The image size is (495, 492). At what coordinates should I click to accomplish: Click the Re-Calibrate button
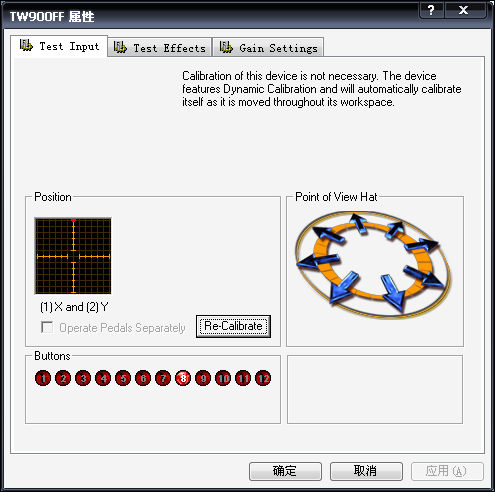coord(233,326)
